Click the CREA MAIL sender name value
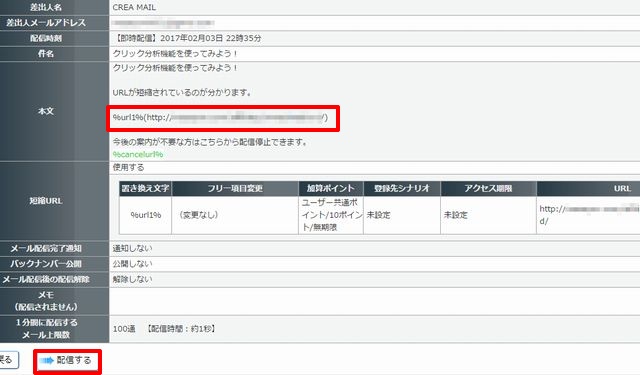The width and height of the screenshot is (640, 375). [x=134, y=7]
